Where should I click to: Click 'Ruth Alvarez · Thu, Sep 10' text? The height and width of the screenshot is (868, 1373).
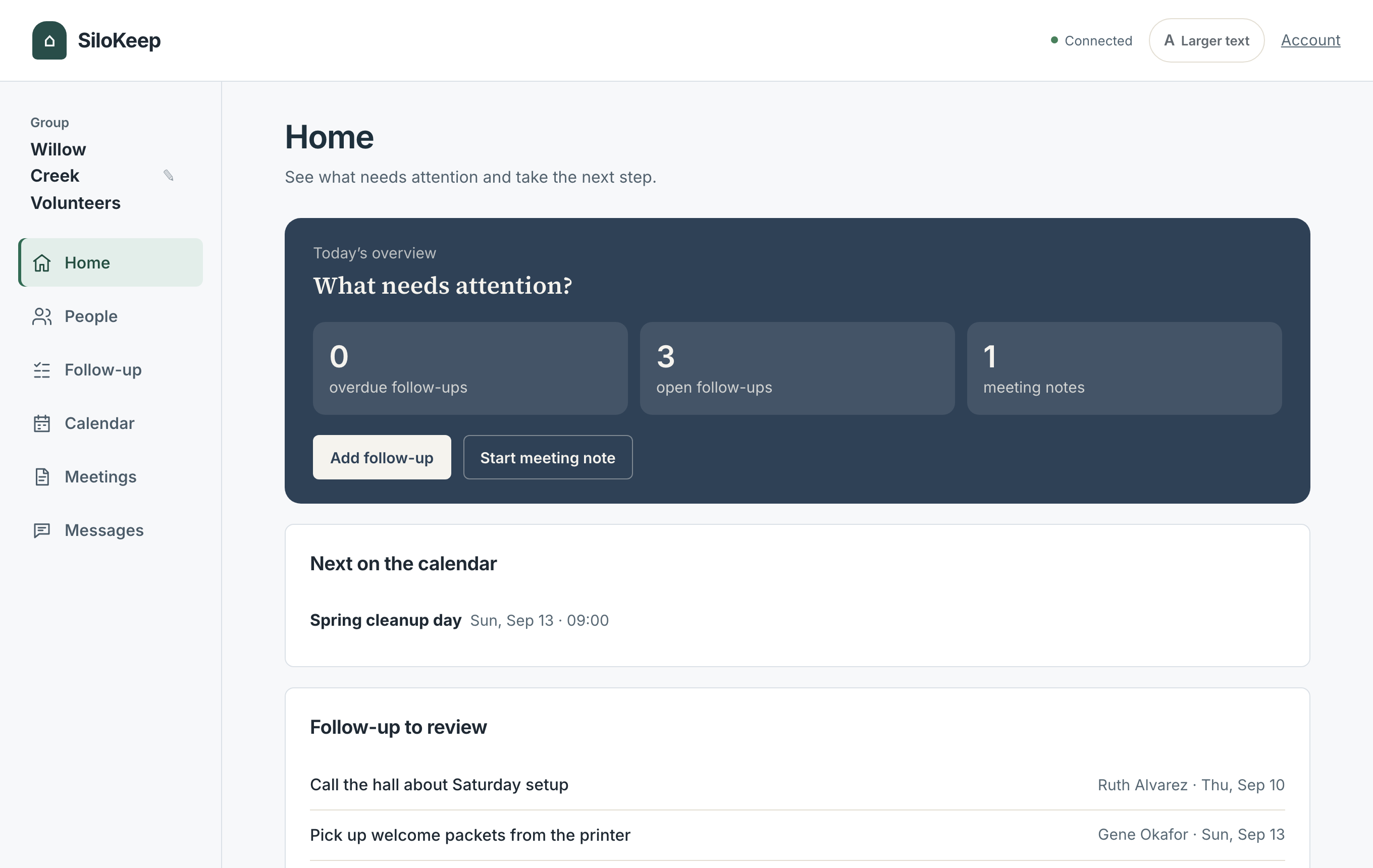point(1191,785)
